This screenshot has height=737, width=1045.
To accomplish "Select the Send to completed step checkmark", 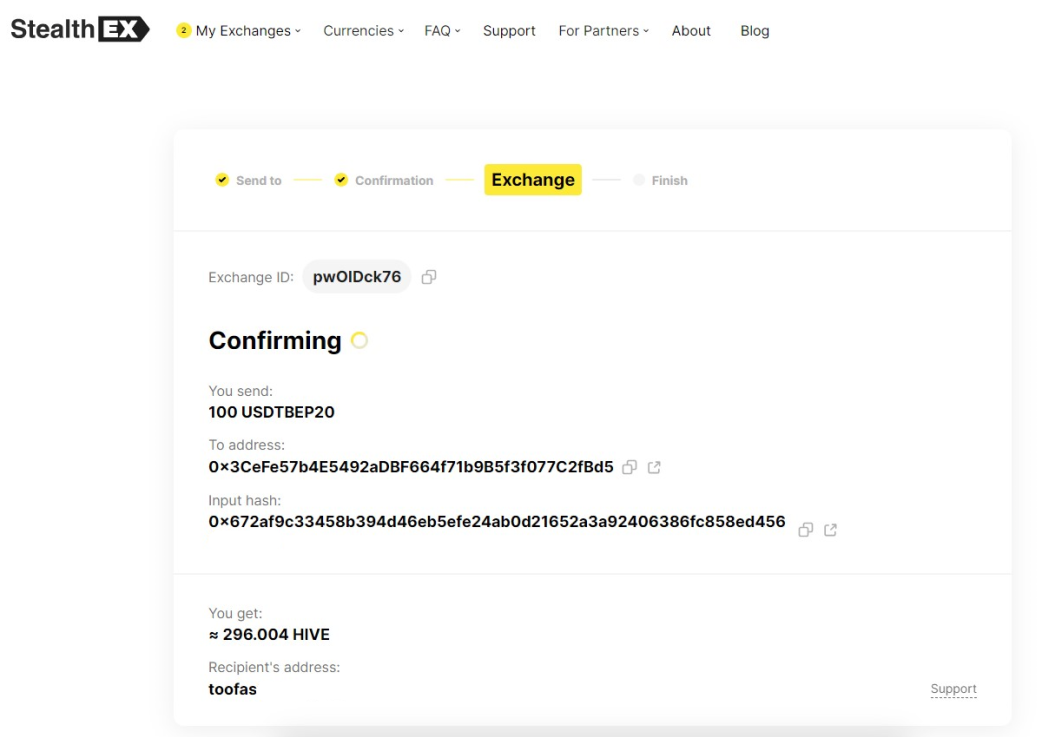I will pos(222,180).
